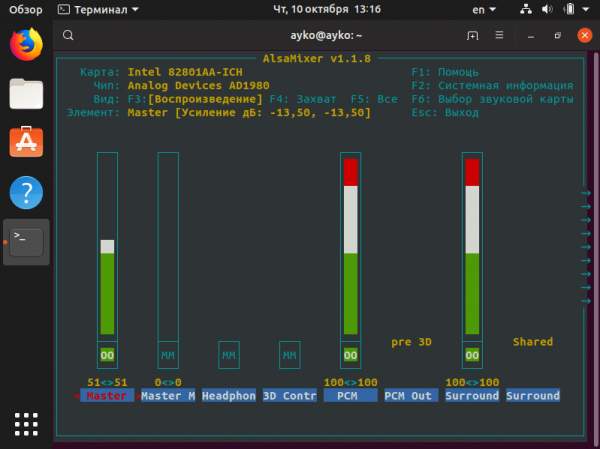Toggle Surround mute indicator OO
The image size is (600, 449).
472,355
